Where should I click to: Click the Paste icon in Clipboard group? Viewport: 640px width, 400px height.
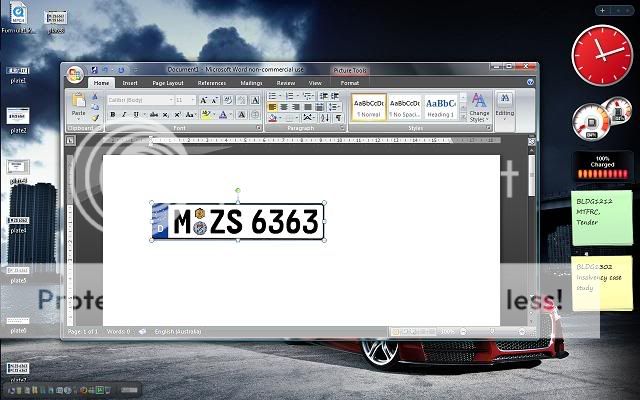coord(78,105)
